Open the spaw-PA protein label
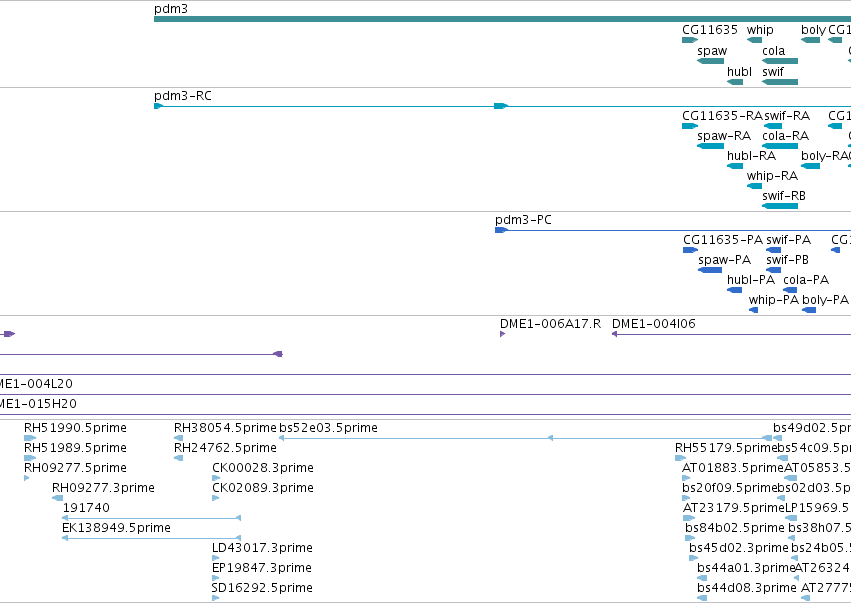851x603 pixels. 725,260
